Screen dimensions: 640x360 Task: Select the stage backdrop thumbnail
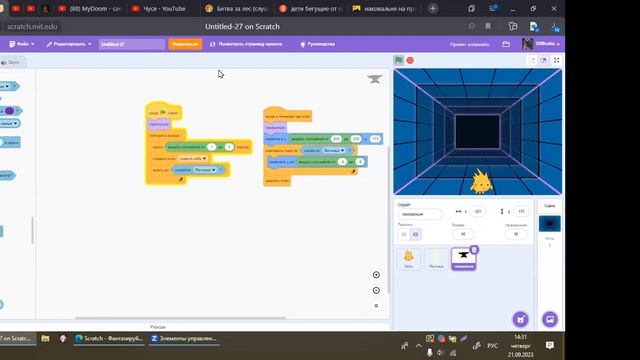[x=550, y=224]
